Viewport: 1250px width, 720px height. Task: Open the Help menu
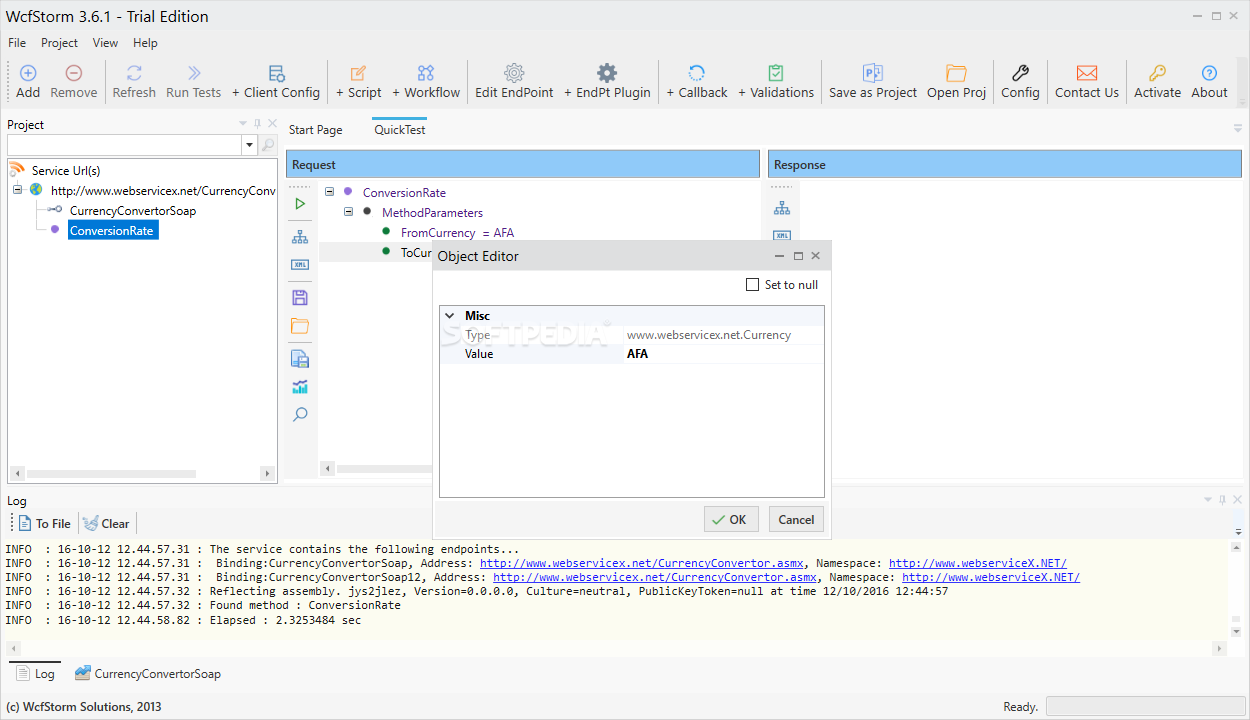(x=146, y=43)
